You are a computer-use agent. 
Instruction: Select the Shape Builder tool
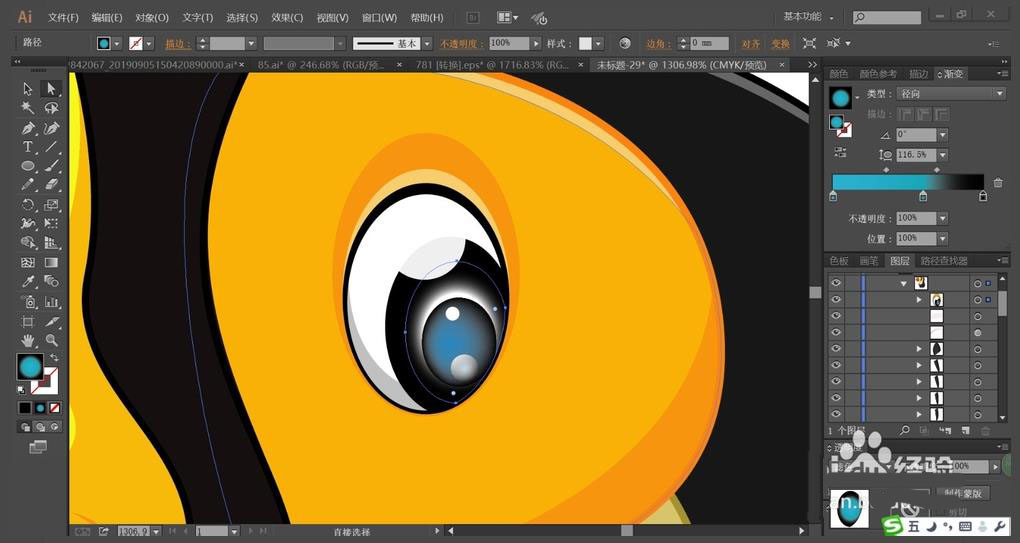coord(28,243)
